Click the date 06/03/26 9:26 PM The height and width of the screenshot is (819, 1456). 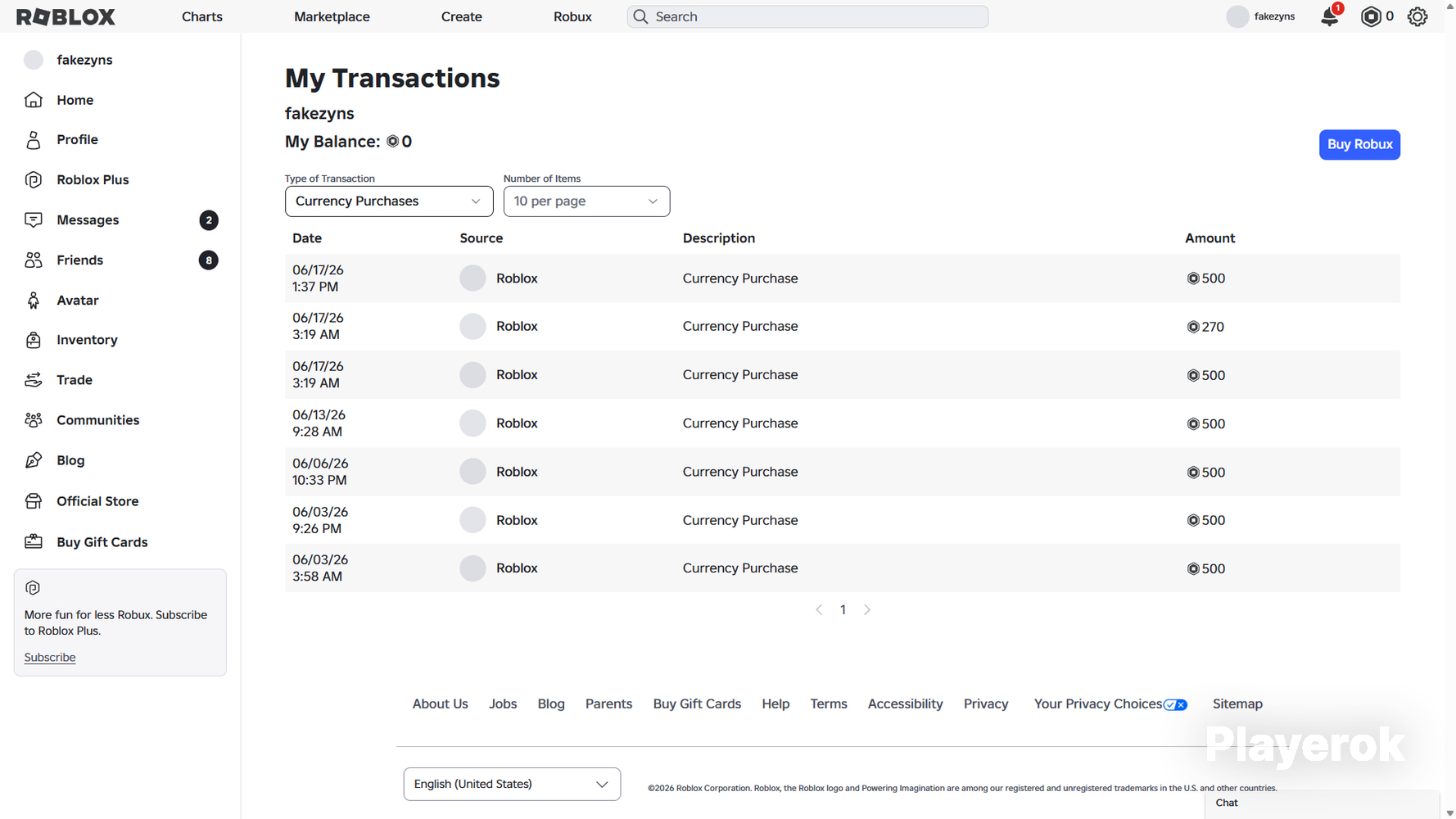coord(320,520)
